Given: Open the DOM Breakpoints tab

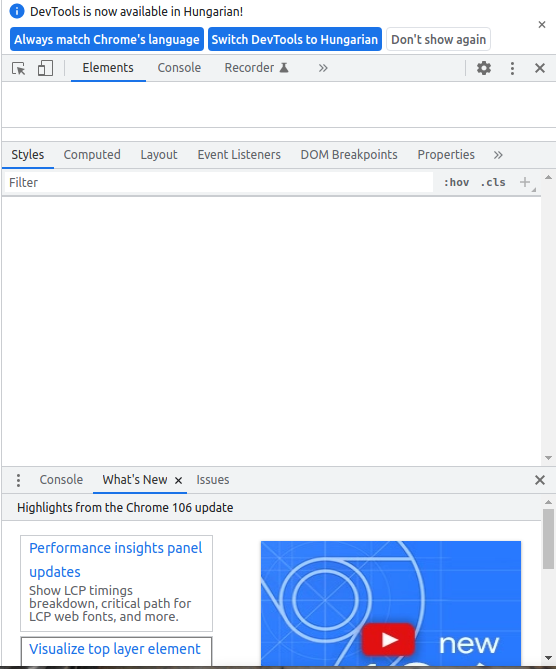Looking at the screenshot, I should 349,155.
